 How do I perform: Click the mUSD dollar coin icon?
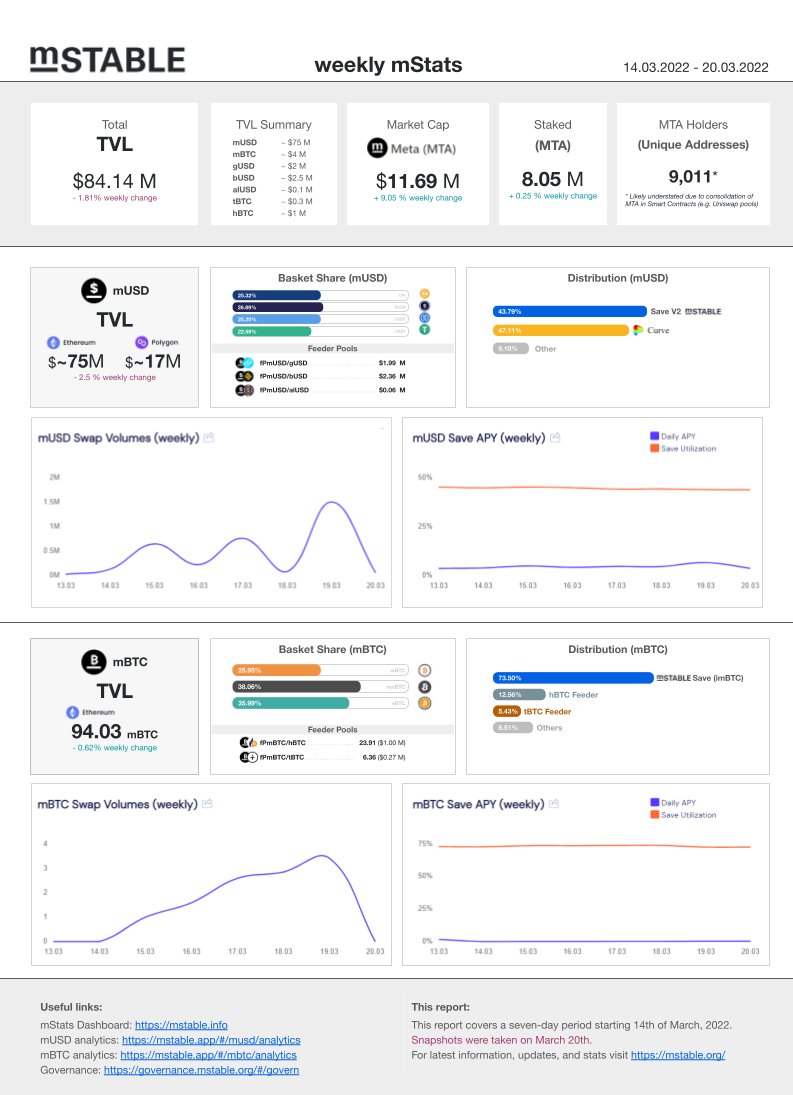click(94, 291)
